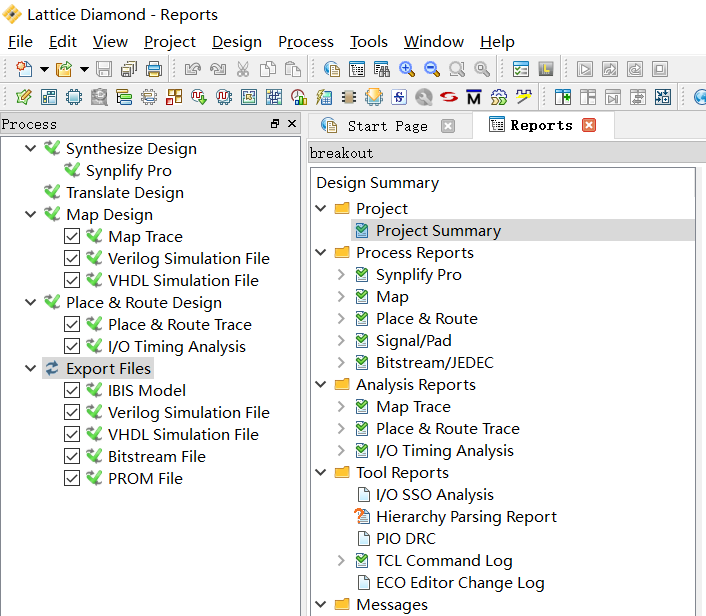
Task: Open the Hierarchy Parsing Report
Action: click(466, 516)
